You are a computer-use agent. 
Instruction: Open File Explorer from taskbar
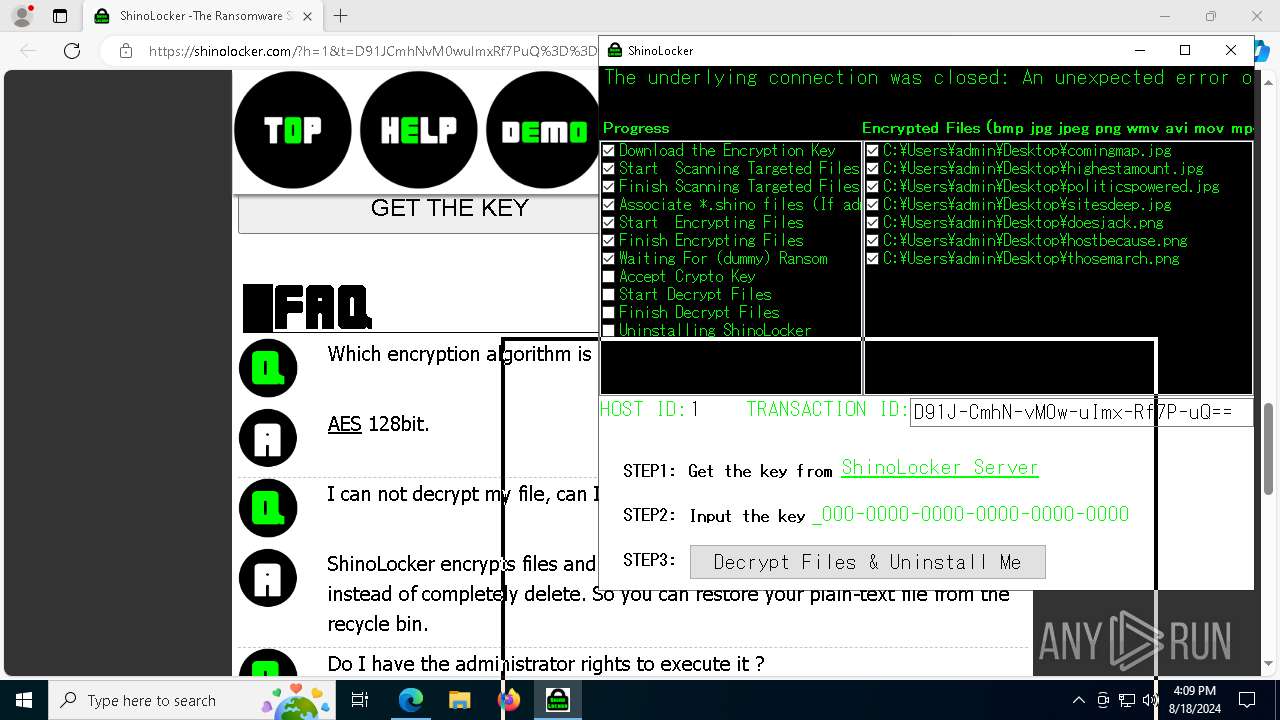[x=460, y=700]
